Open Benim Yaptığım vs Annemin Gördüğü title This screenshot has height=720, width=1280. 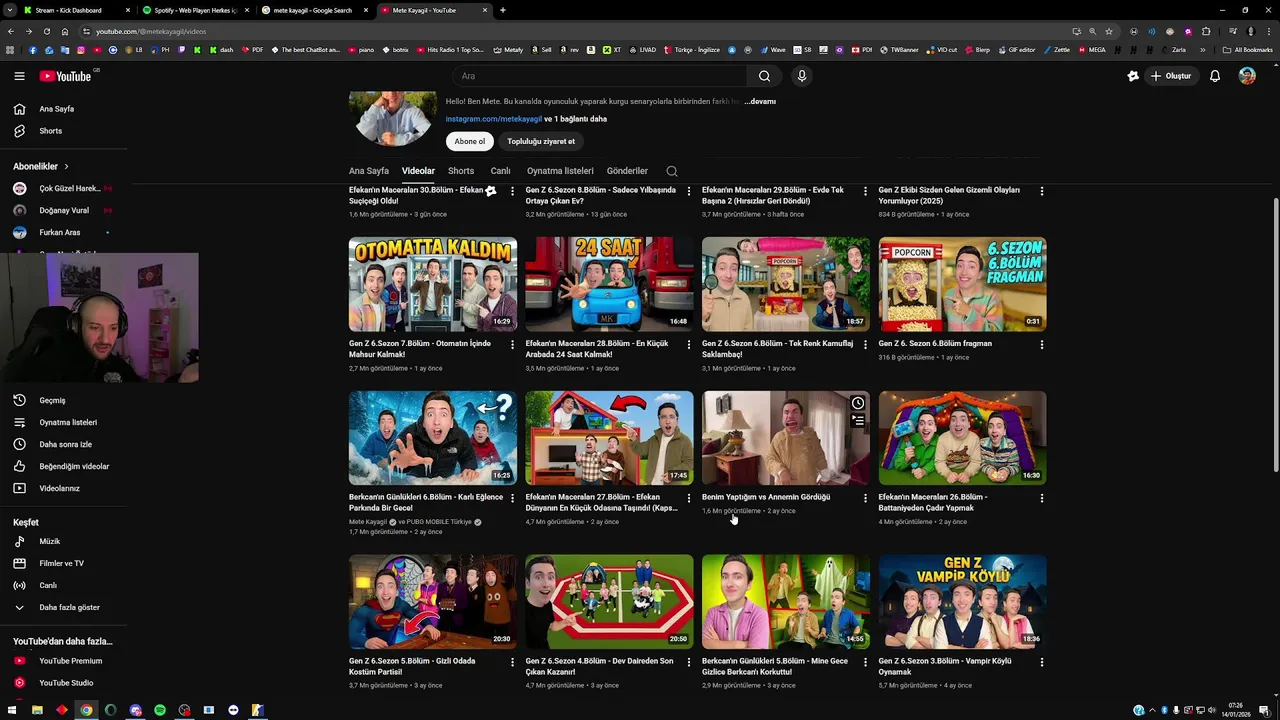tap(766, 497)
